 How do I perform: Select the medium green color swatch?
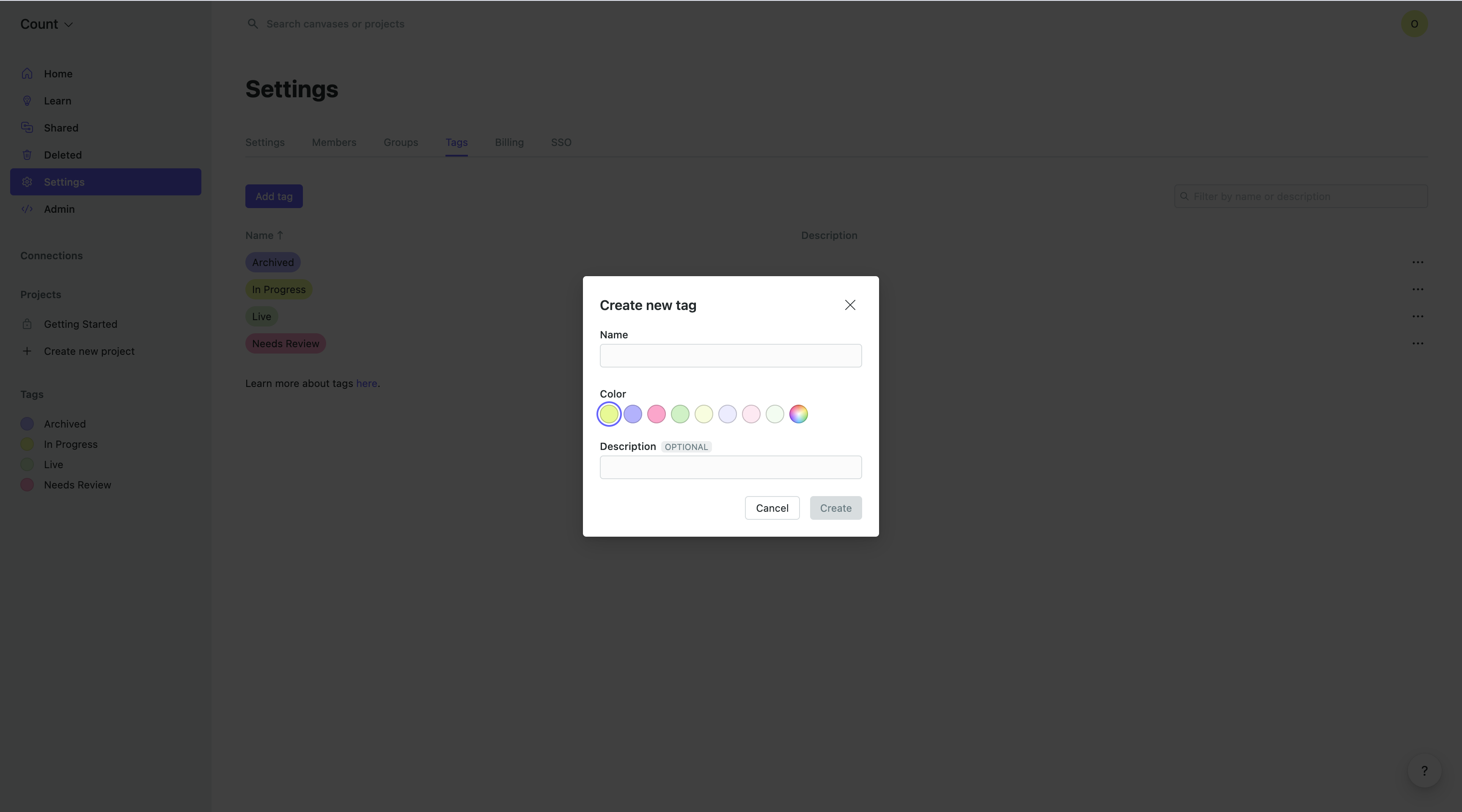[x=680, y=414]
